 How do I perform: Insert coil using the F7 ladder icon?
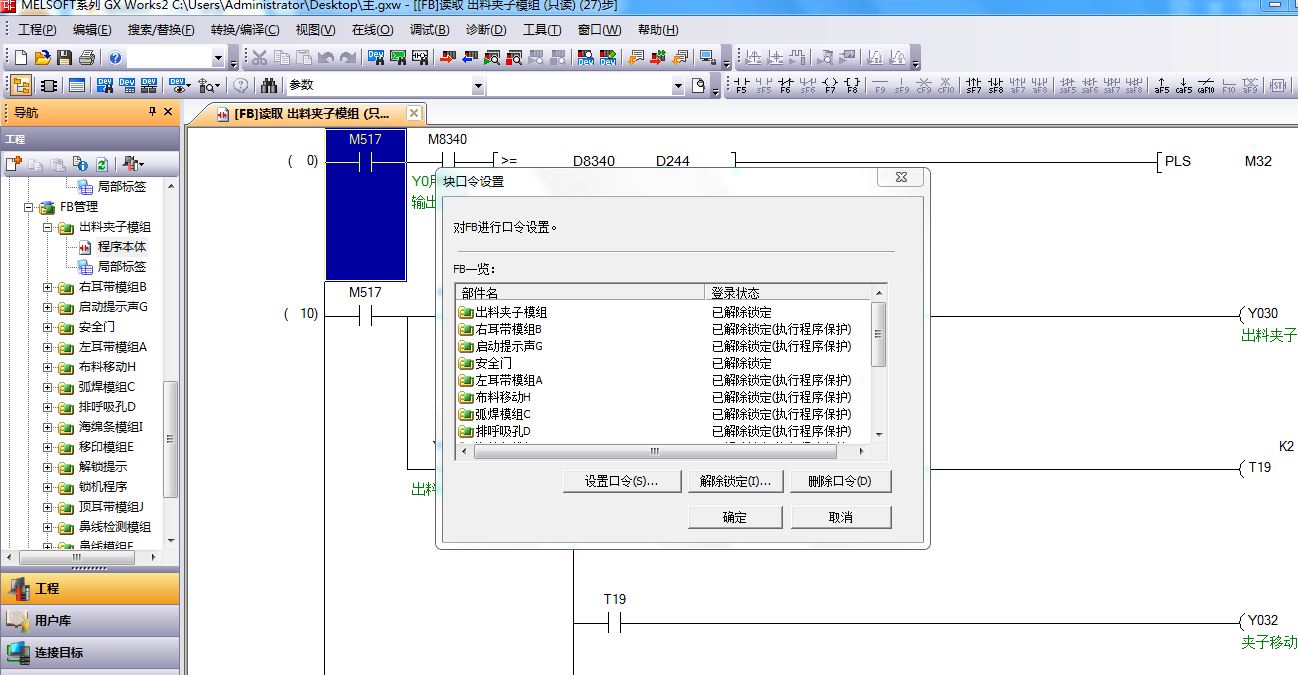(x=830, y=86)
